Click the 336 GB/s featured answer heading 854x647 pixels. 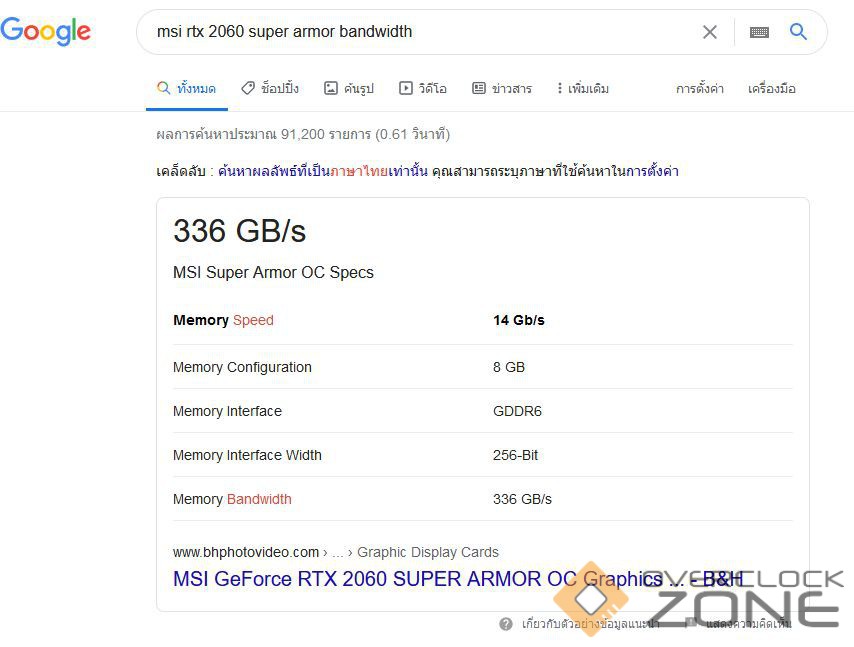[240, 231]
